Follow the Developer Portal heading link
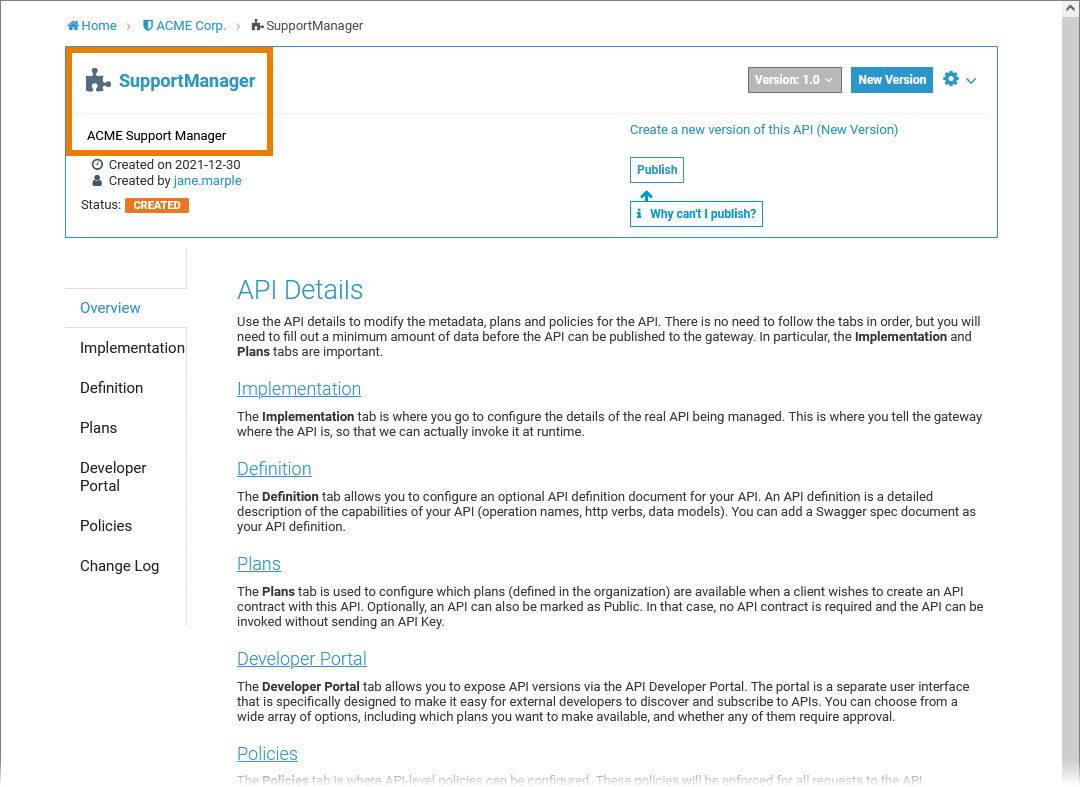The height and width of the screenshot is (787, 1080). 302,659
